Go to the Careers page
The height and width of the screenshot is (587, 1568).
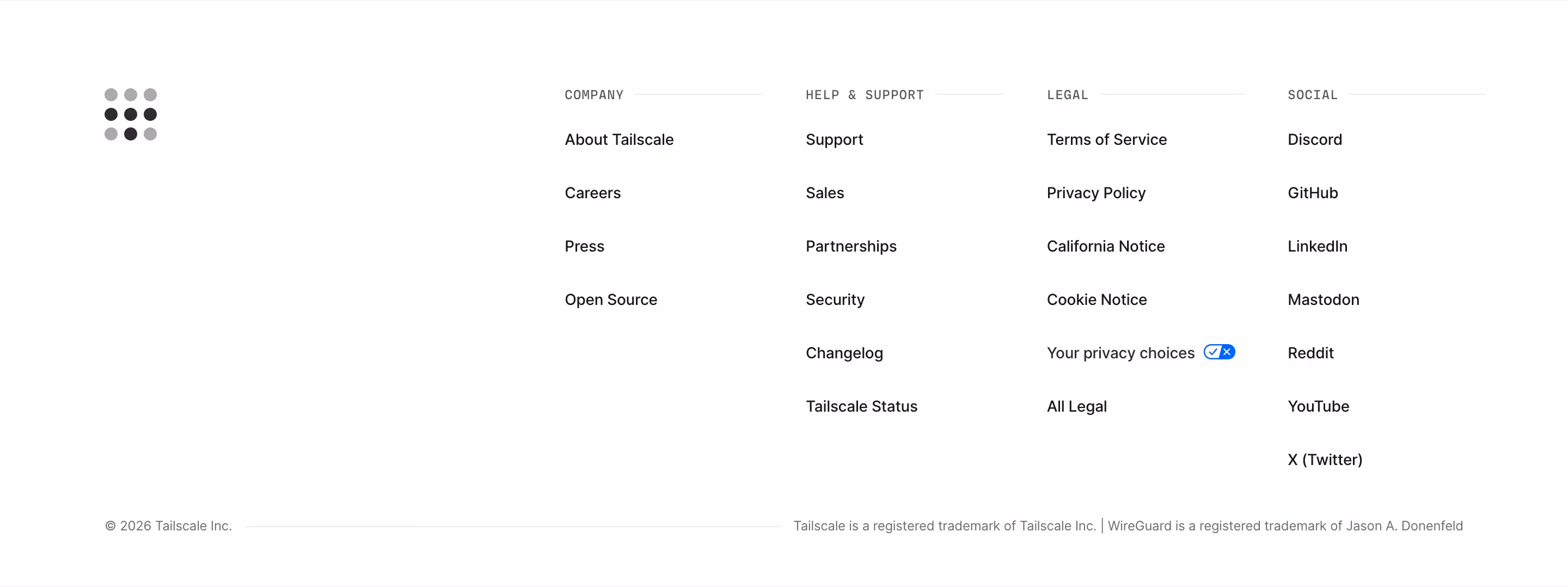pyautogui.click(x=592, y=193)
